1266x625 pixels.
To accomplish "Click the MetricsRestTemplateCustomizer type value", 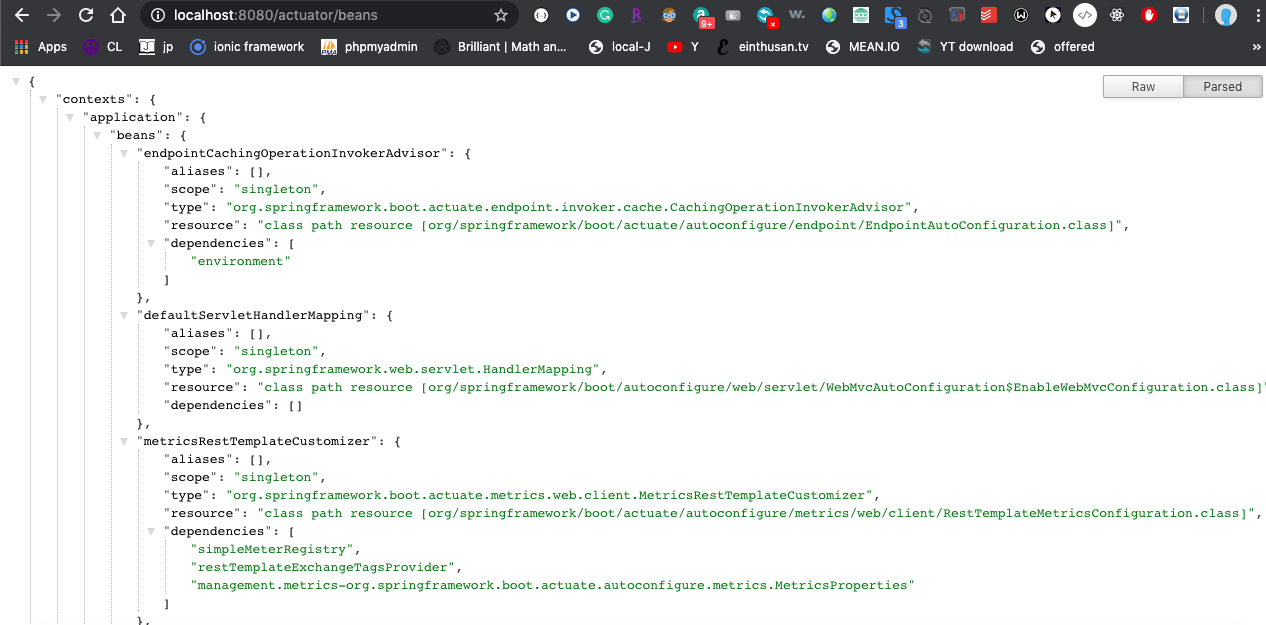I will [x=549, y=495].
